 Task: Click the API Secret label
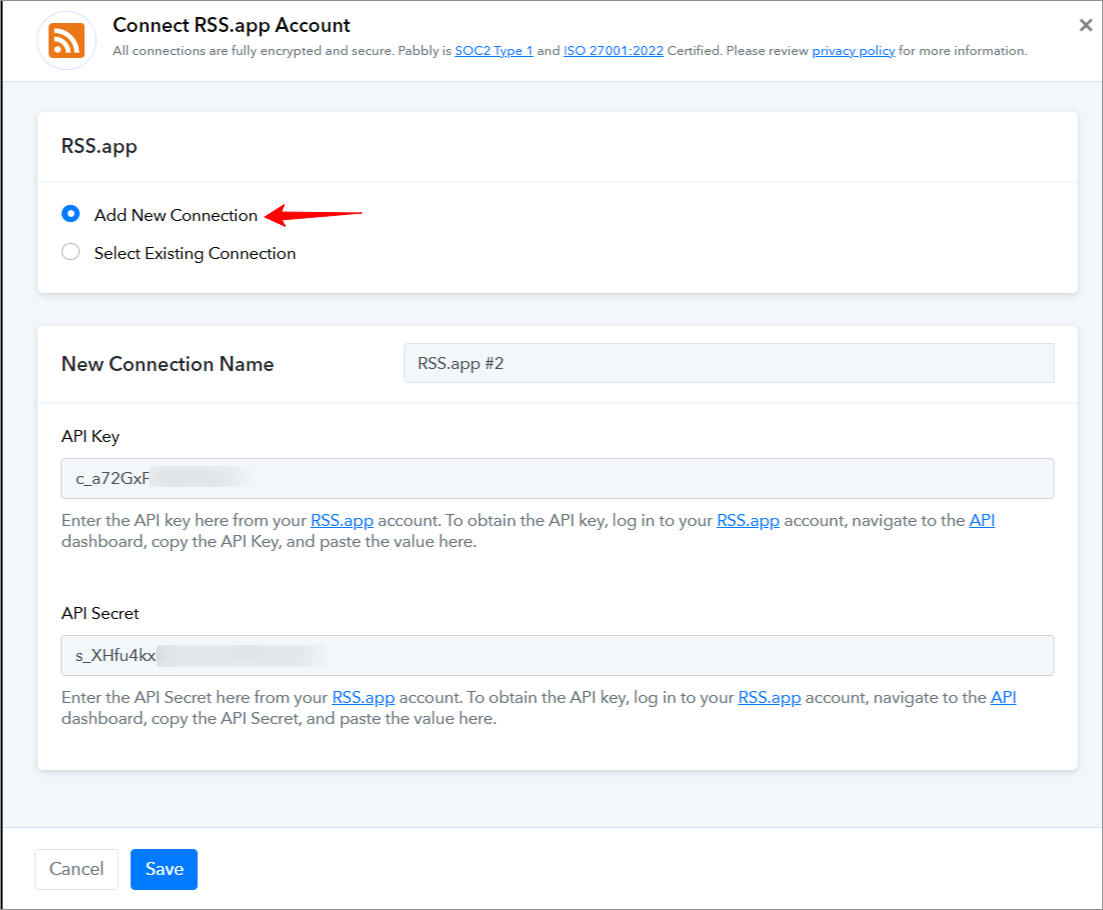100,613
